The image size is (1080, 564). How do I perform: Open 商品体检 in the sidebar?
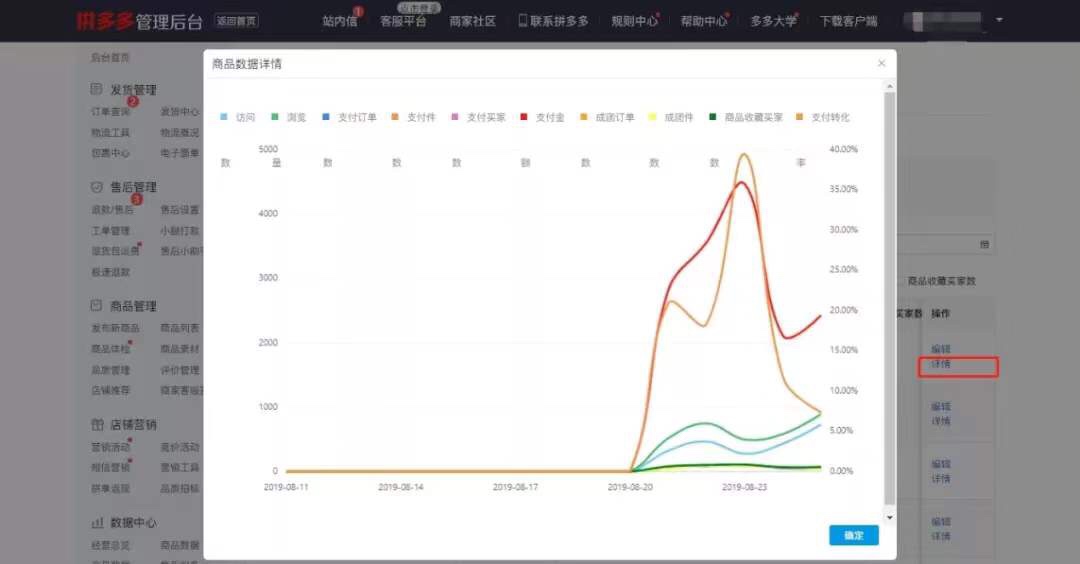tap(110, 349)
